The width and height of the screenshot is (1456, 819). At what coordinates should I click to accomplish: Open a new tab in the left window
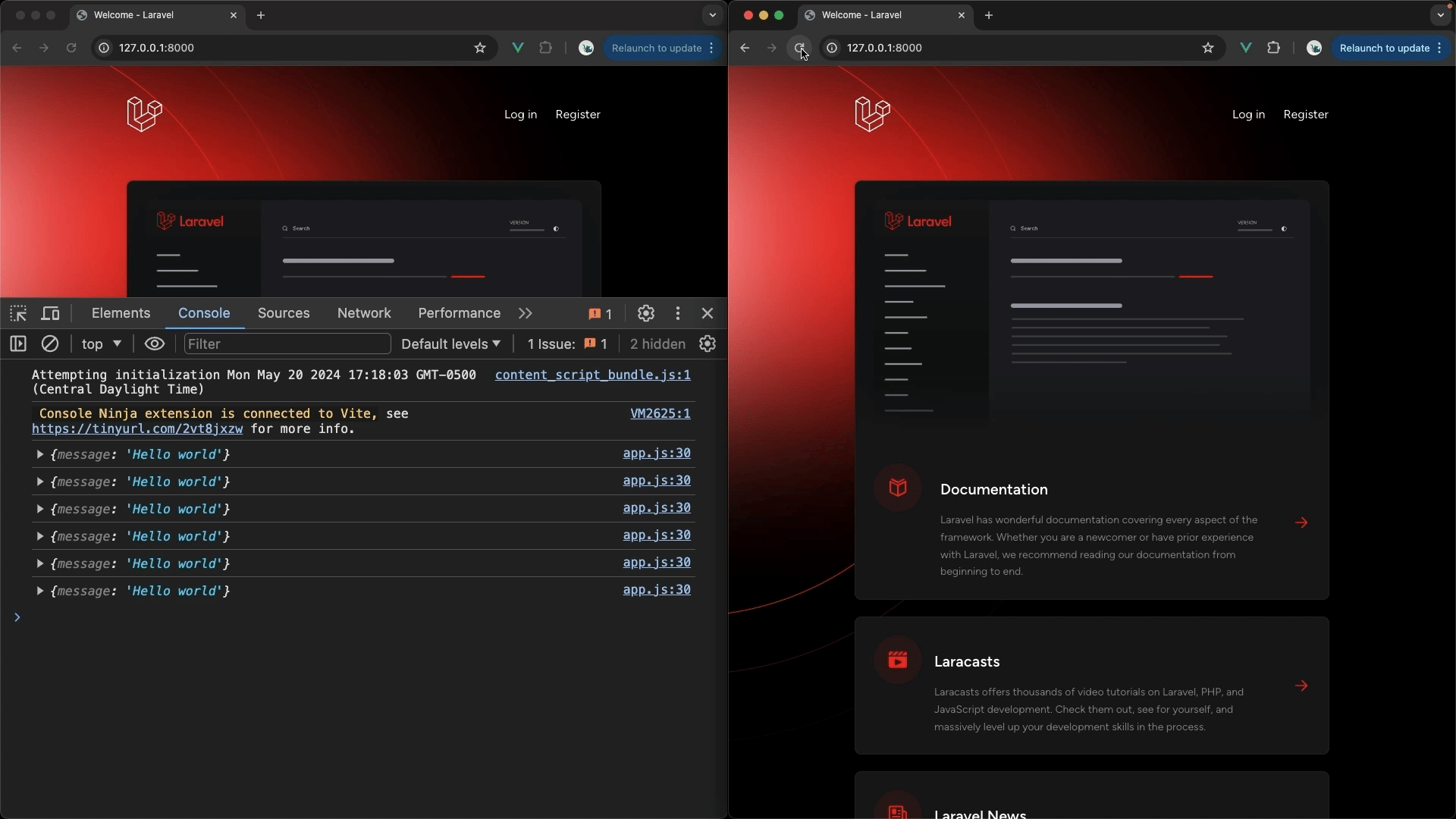click(x=261, y=15)
